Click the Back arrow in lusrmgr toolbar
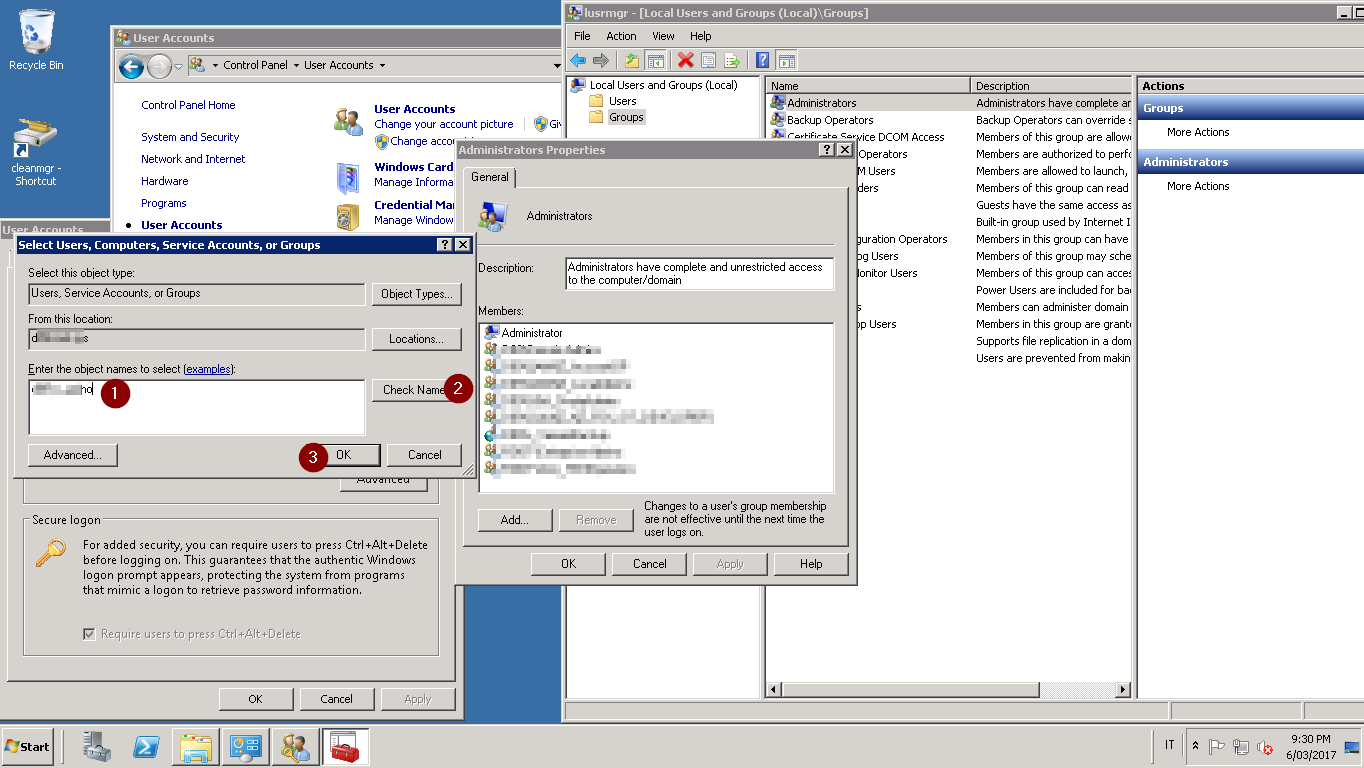 (578, 60)
